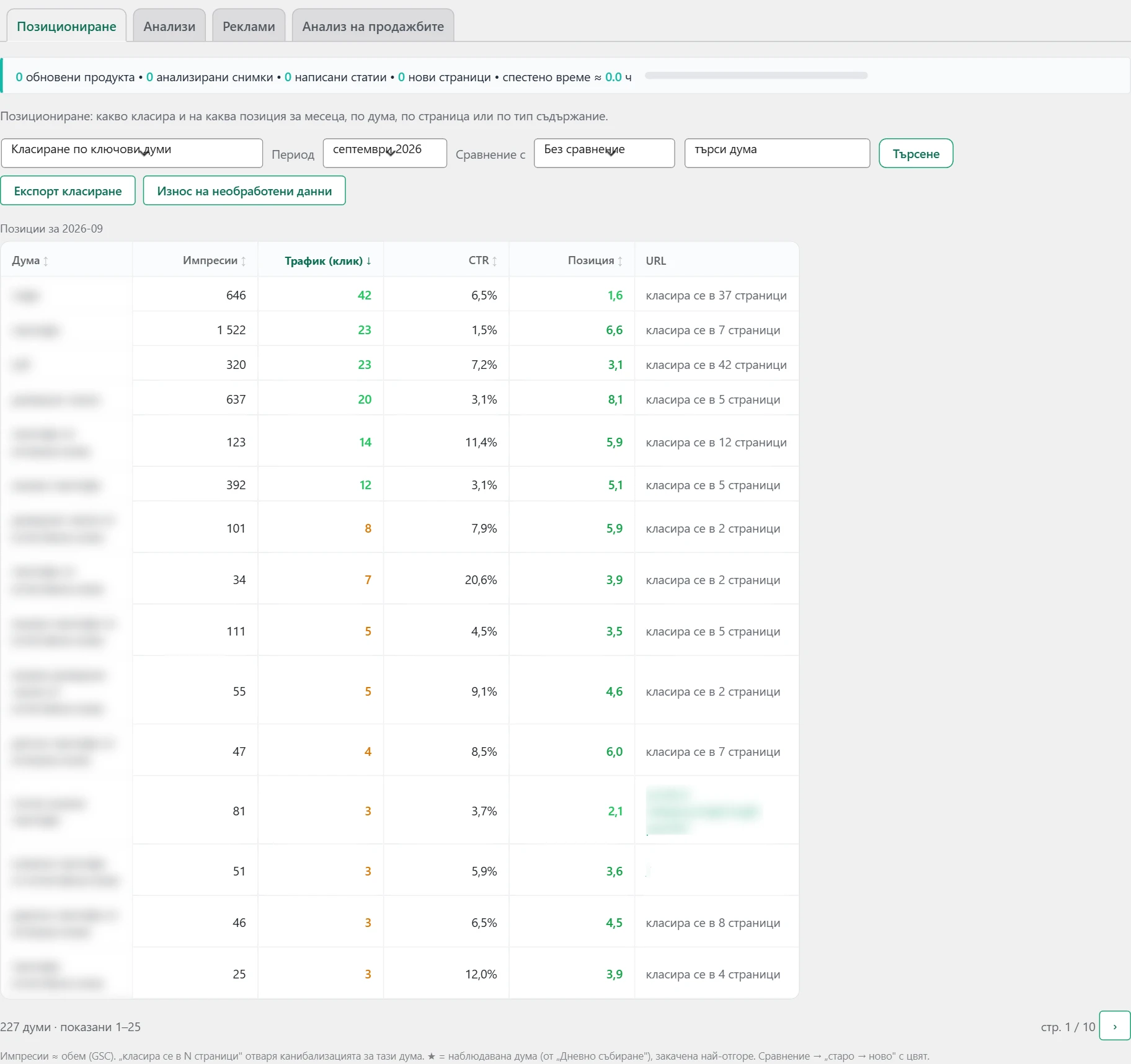The height and width of the screenshot is (1064, 1131).
Task: Sort the table by CTR column
Action: tap(482, 260)
